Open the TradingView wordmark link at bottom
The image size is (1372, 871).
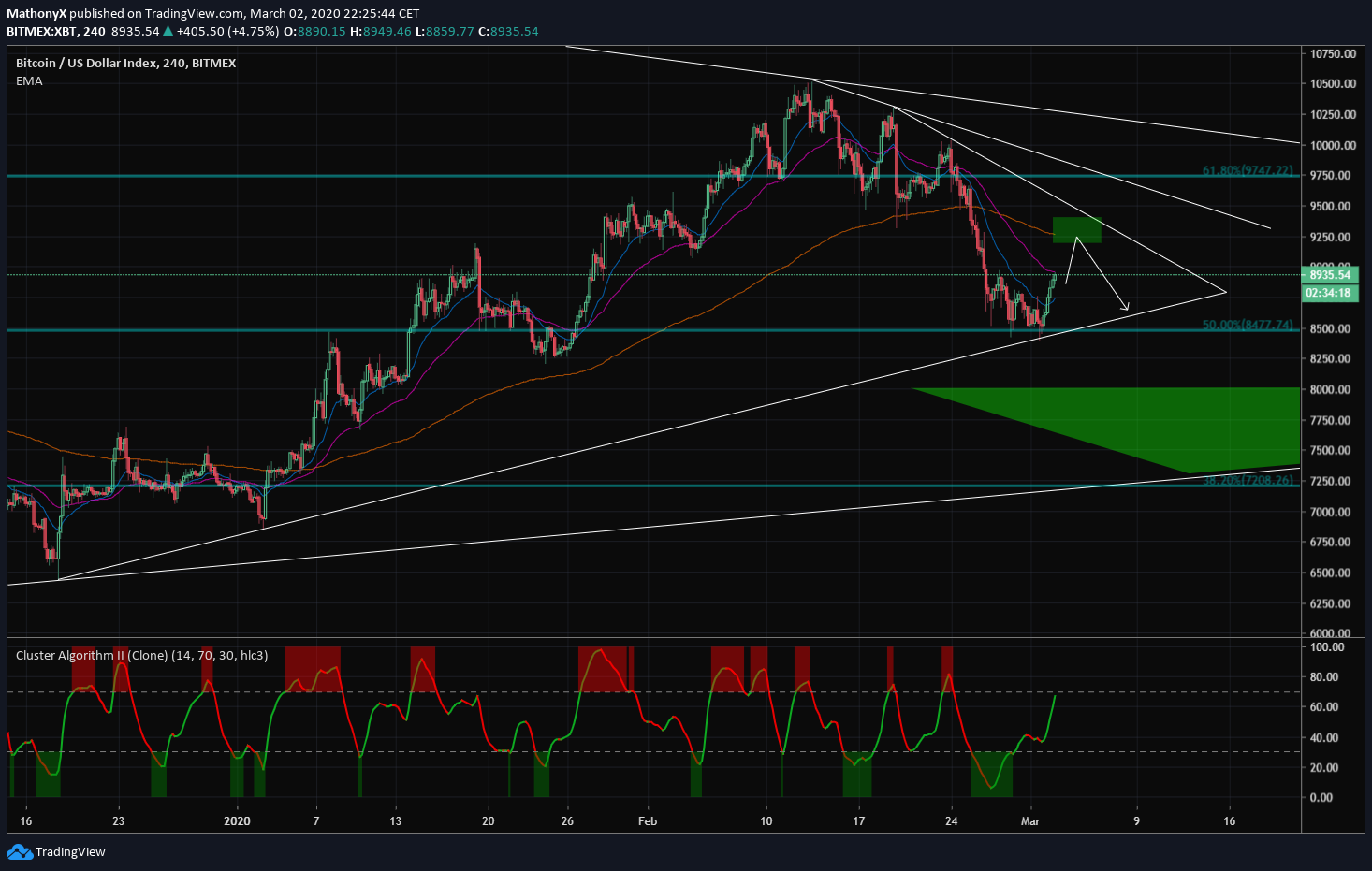[70, 851]
